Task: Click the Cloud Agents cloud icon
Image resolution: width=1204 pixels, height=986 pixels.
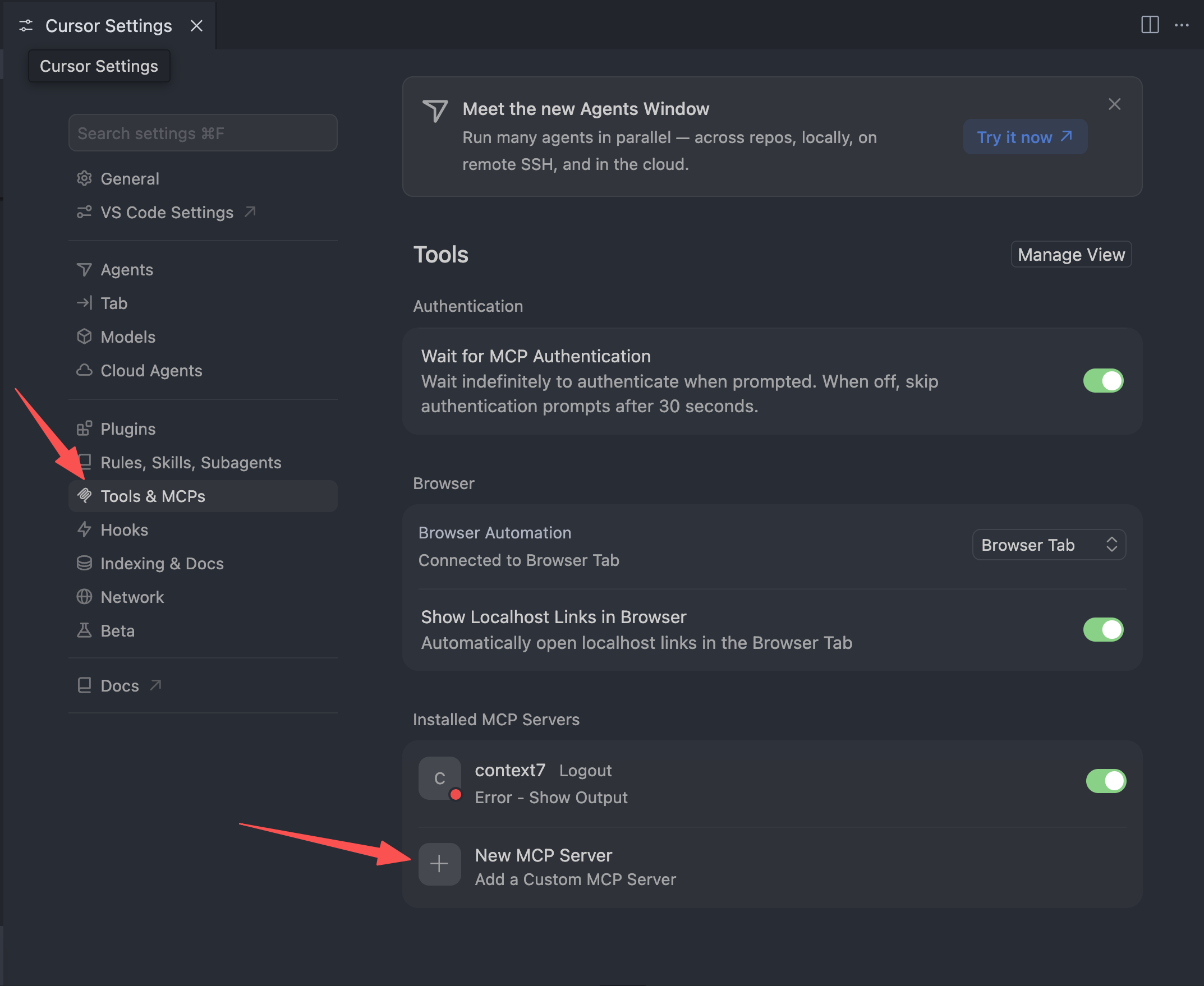Action: coord(84,370)
